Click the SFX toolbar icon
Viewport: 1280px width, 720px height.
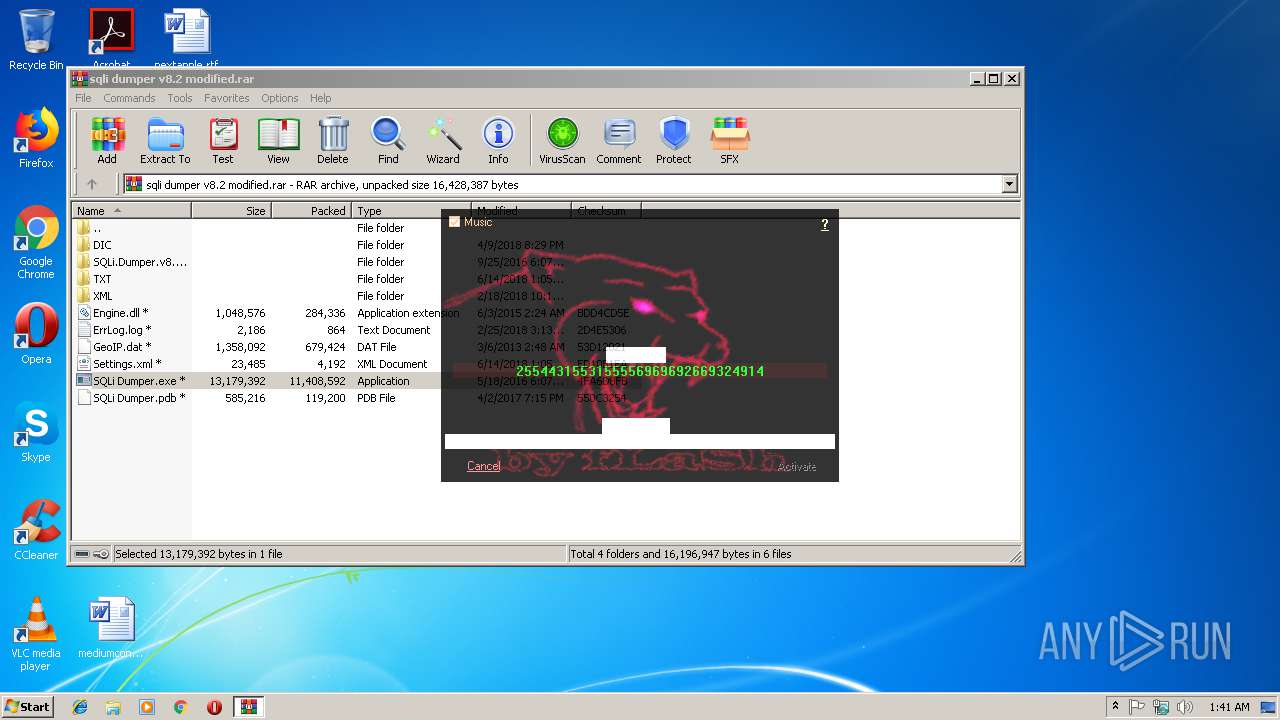pos(730,141)
